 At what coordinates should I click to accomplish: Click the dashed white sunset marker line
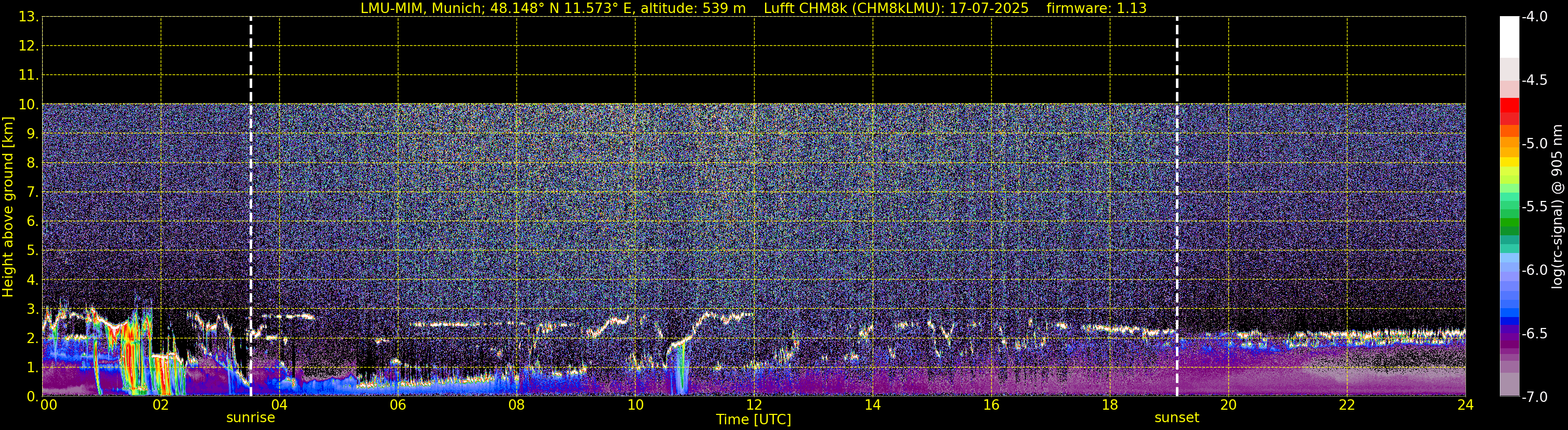1176,207
